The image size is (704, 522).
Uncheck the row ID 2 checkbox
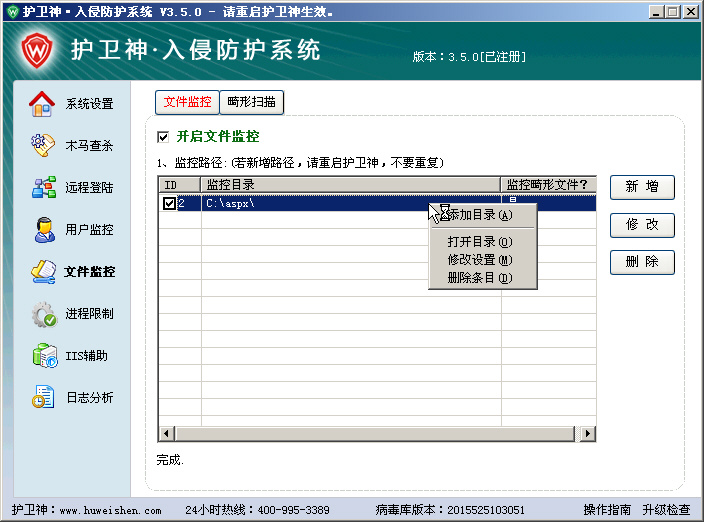coord(169,203)
